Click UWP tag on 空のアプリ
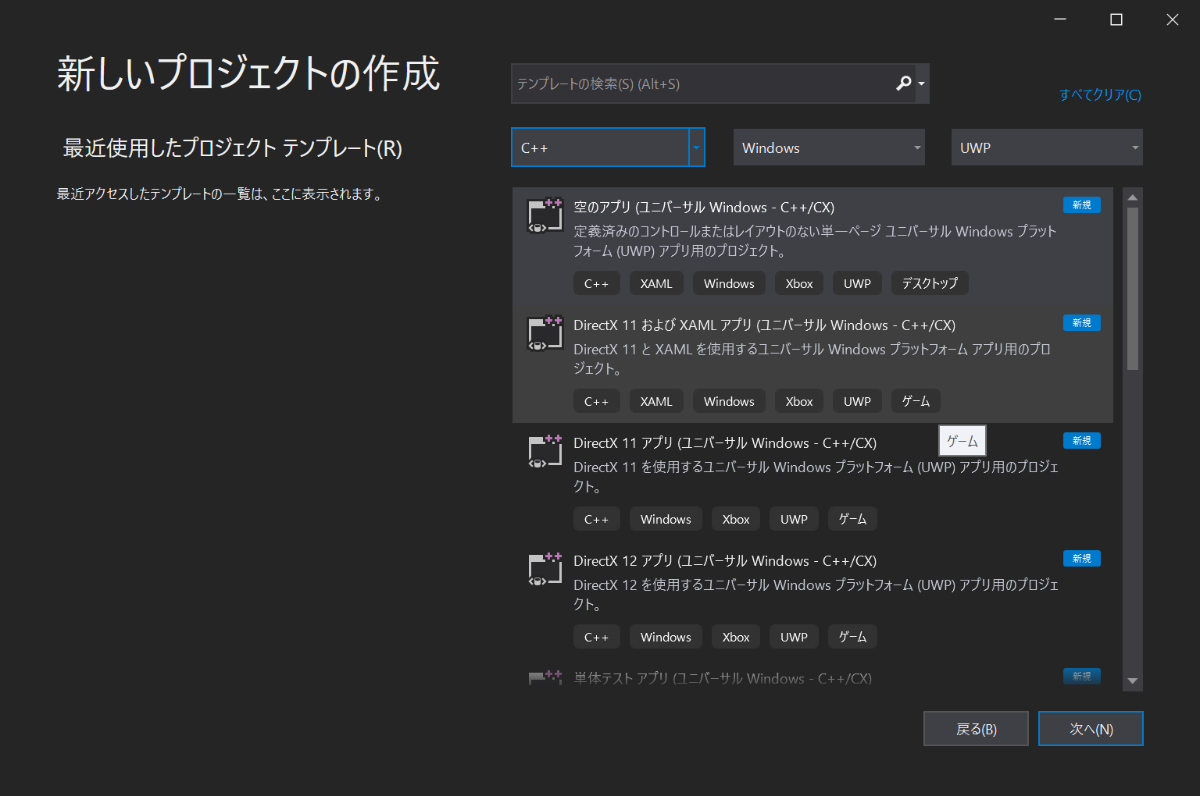 (x=857, y=283)
